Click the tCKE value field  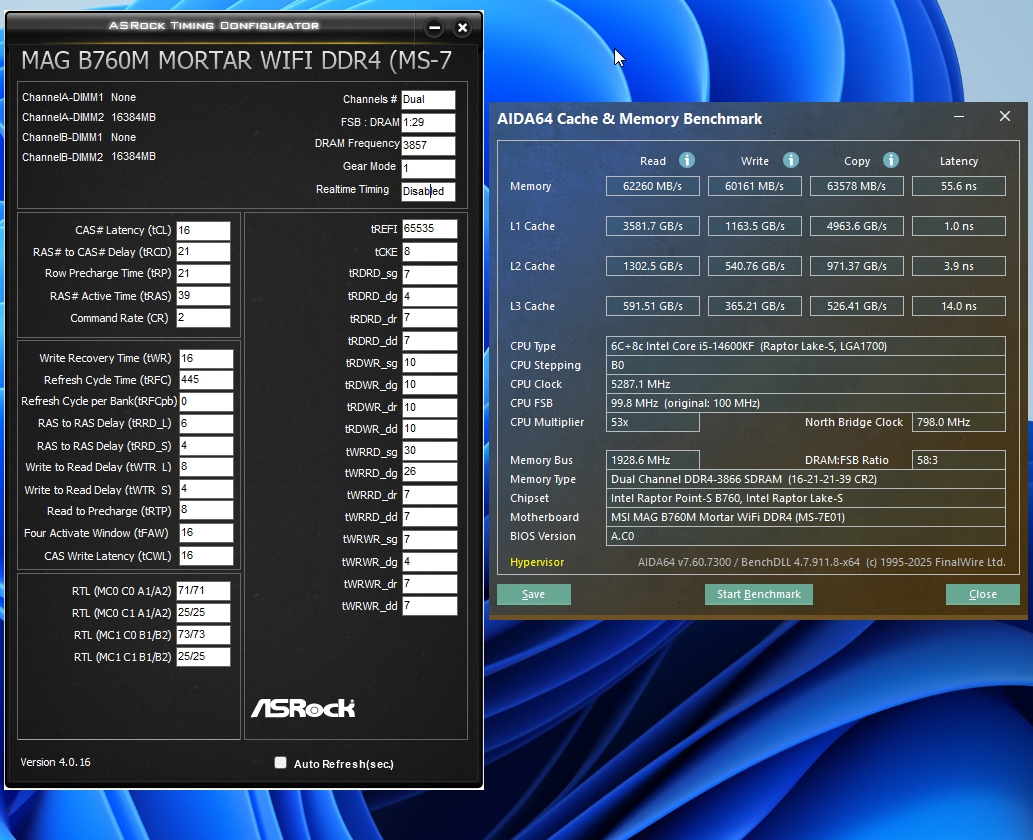(x=430, y=252)
